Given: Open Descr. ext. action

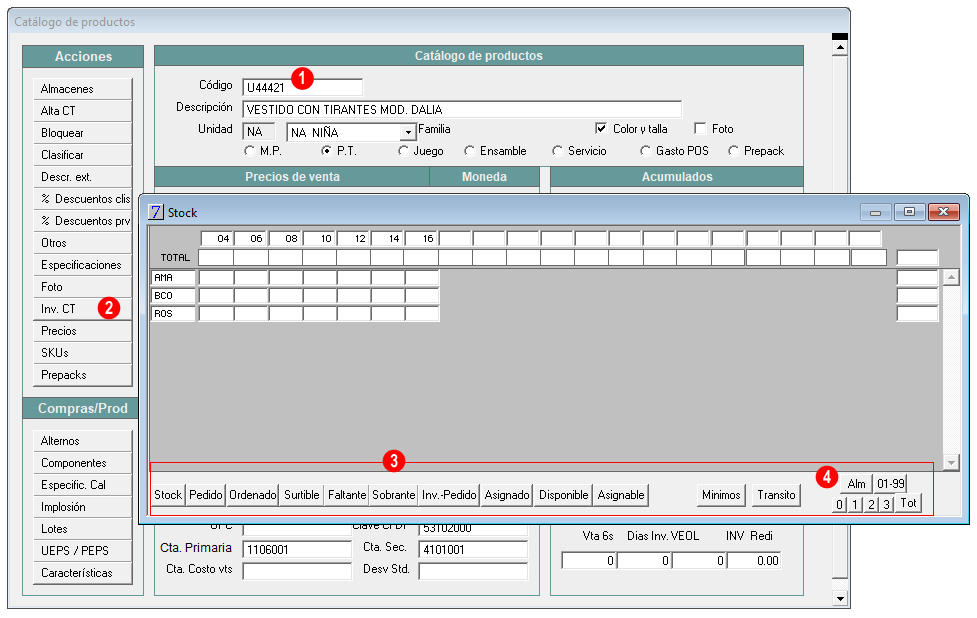Looking at the screenshot, I should 82,177.
